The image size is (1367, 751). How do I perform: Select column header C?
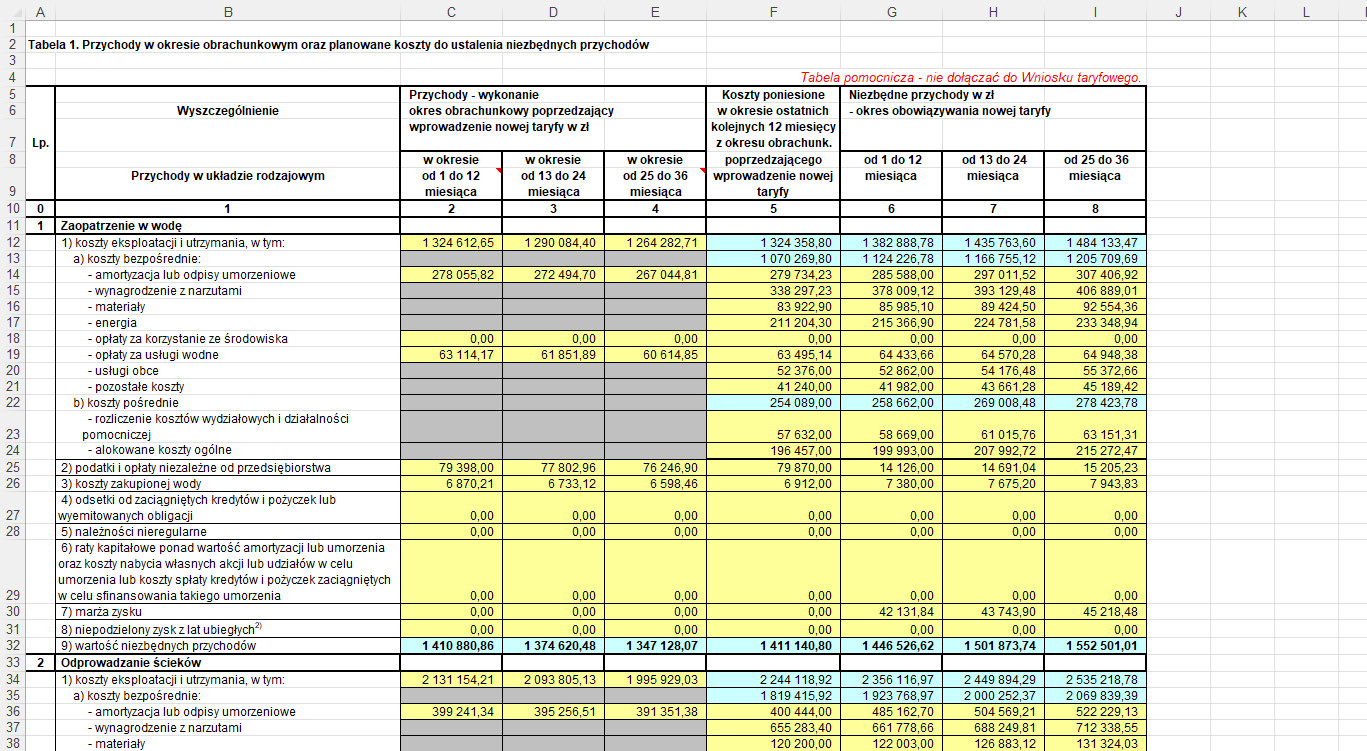(x=451, y=12)
